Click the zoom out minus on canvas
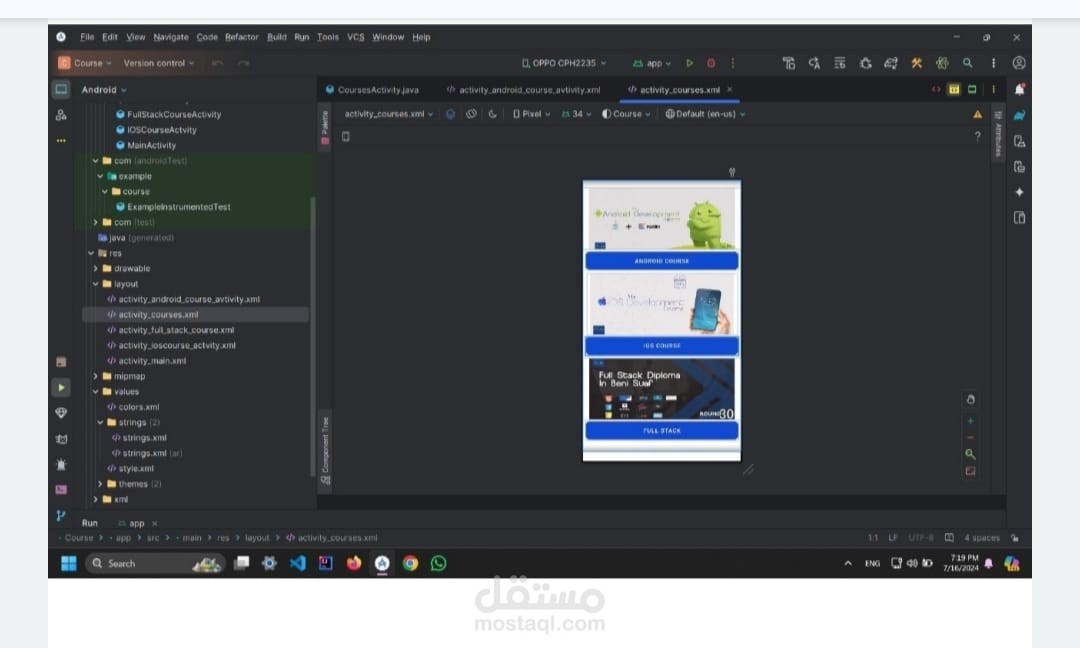Screen dimensions: 1080x648 click(970, 437)
